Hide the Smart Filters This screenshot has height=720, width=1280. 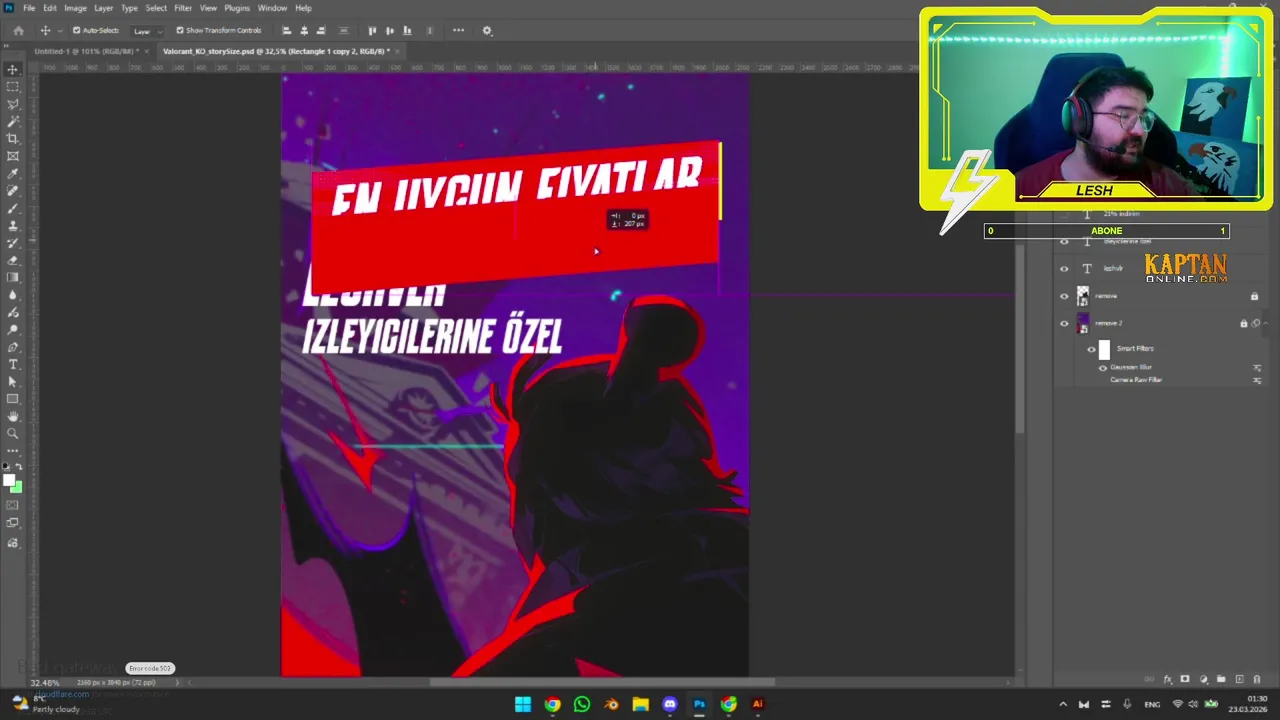pyautogui.click(x=1091, y=349)
